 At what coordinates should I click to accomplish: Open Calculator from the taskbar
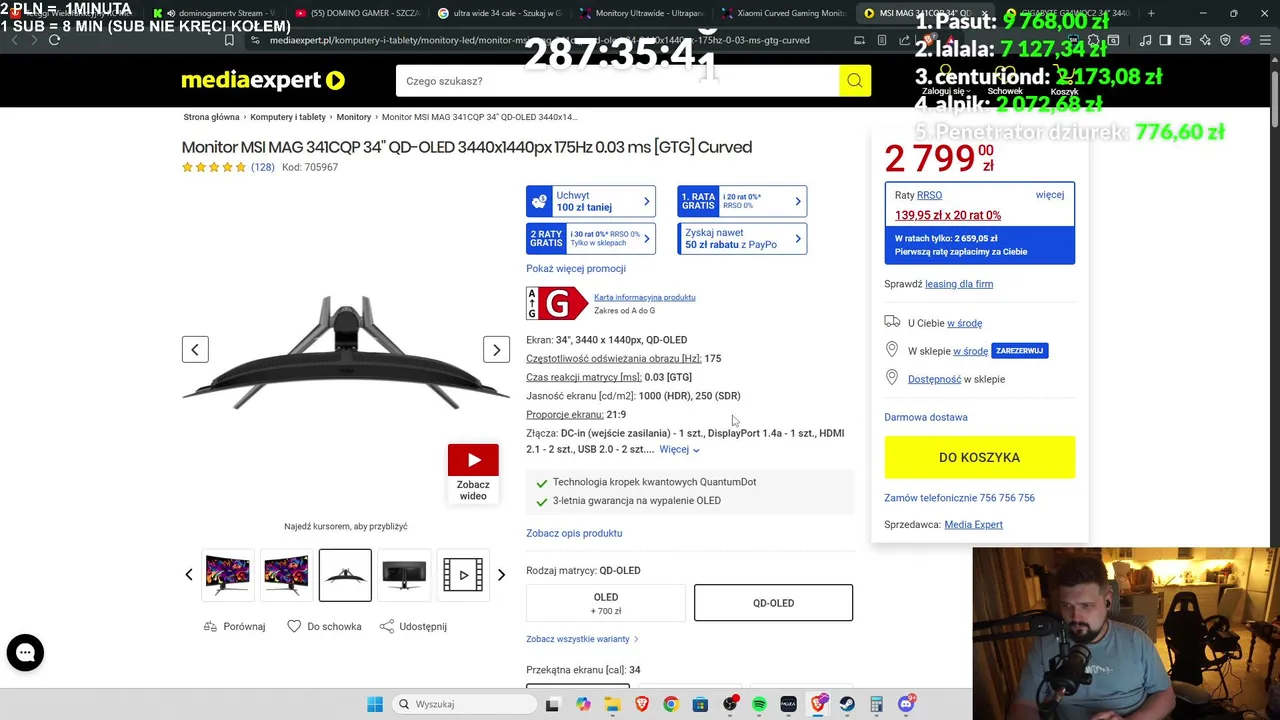tap(876, 704)
